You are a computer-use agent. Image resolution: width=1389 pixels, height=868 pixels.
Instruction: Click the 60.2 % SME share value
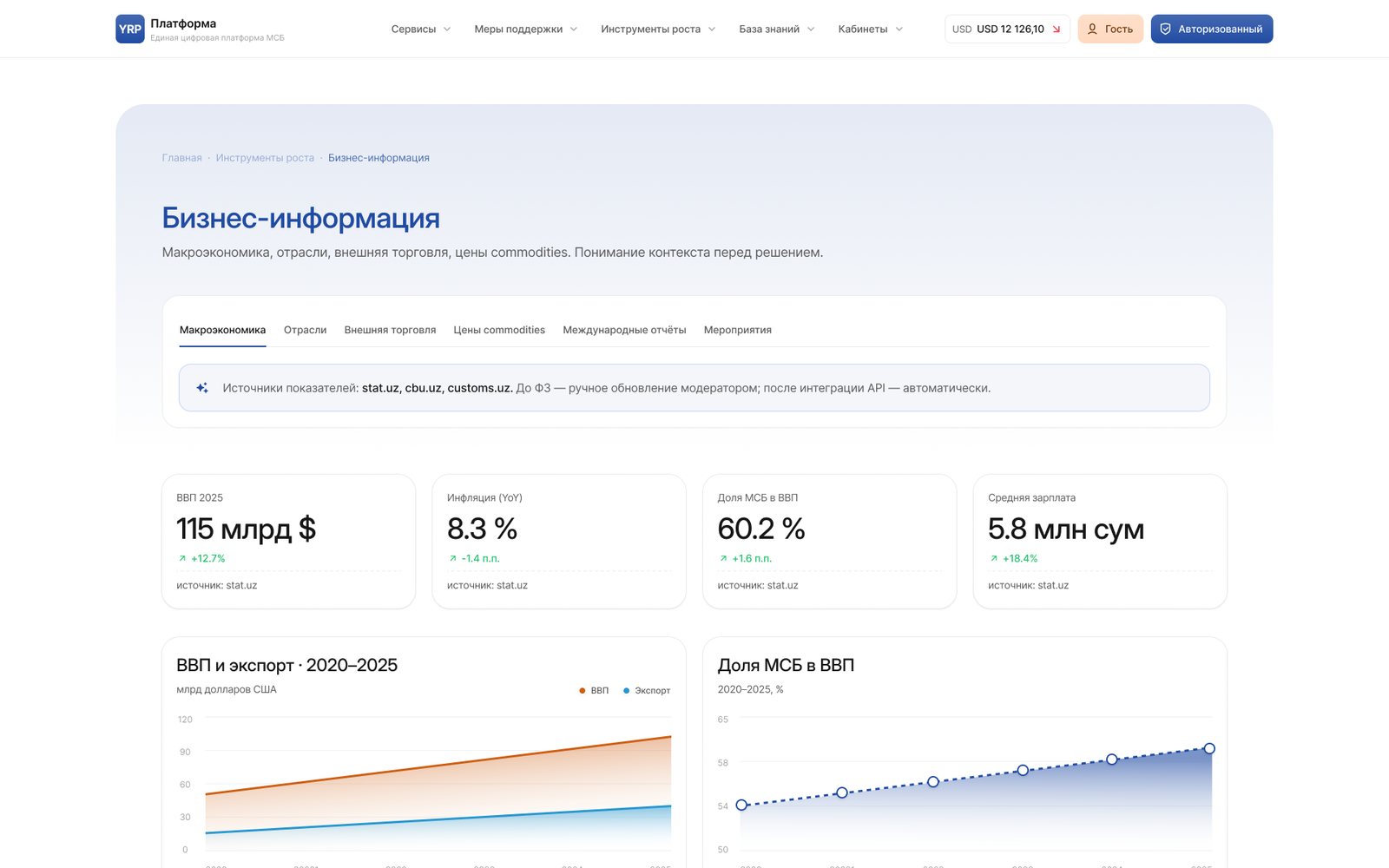tap(761, 529)
